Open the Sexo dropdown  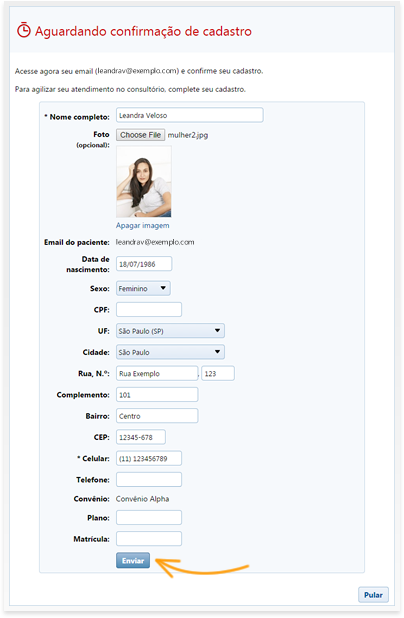point(143,289)
